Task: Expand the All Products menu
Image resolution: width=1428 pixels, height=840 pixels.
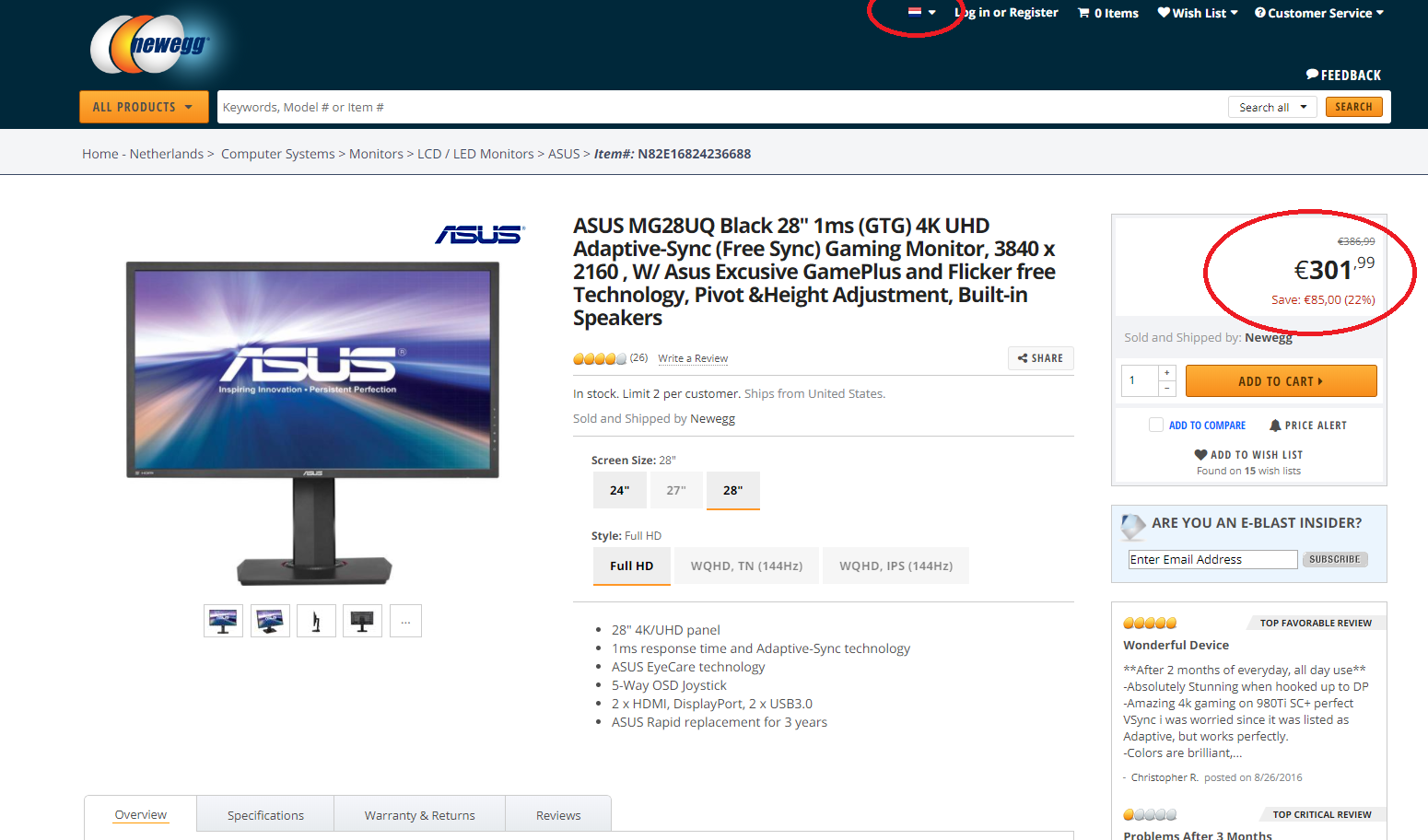Action: click(x=144, y=107)
